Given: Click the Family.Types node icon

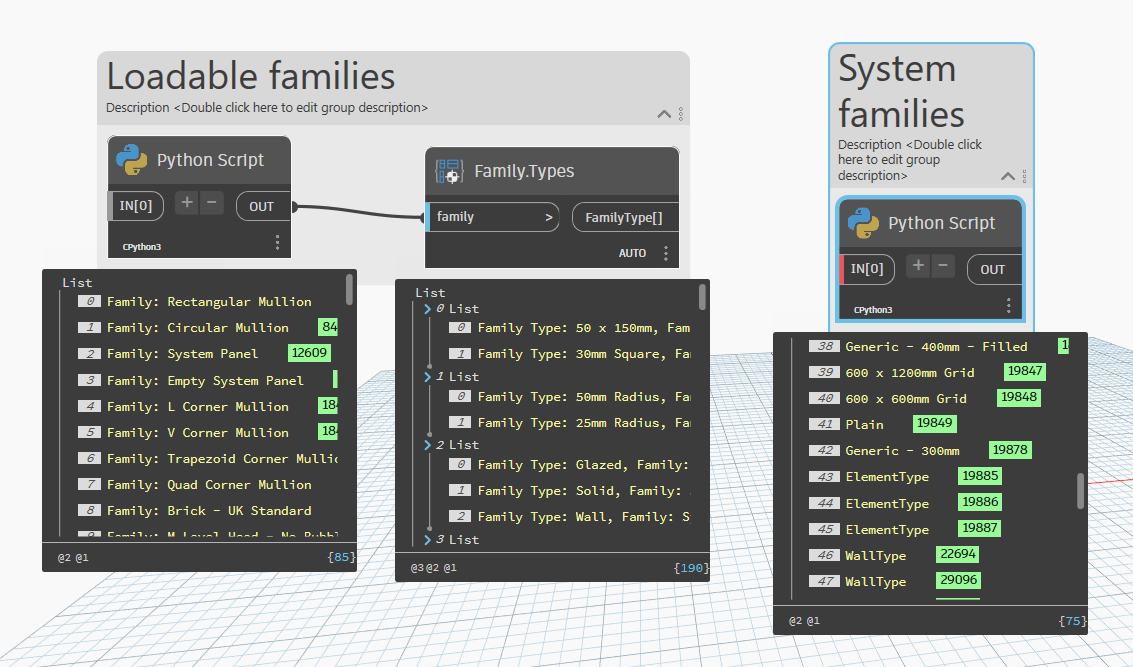Looking at the screenshot, I should [449, 171].
